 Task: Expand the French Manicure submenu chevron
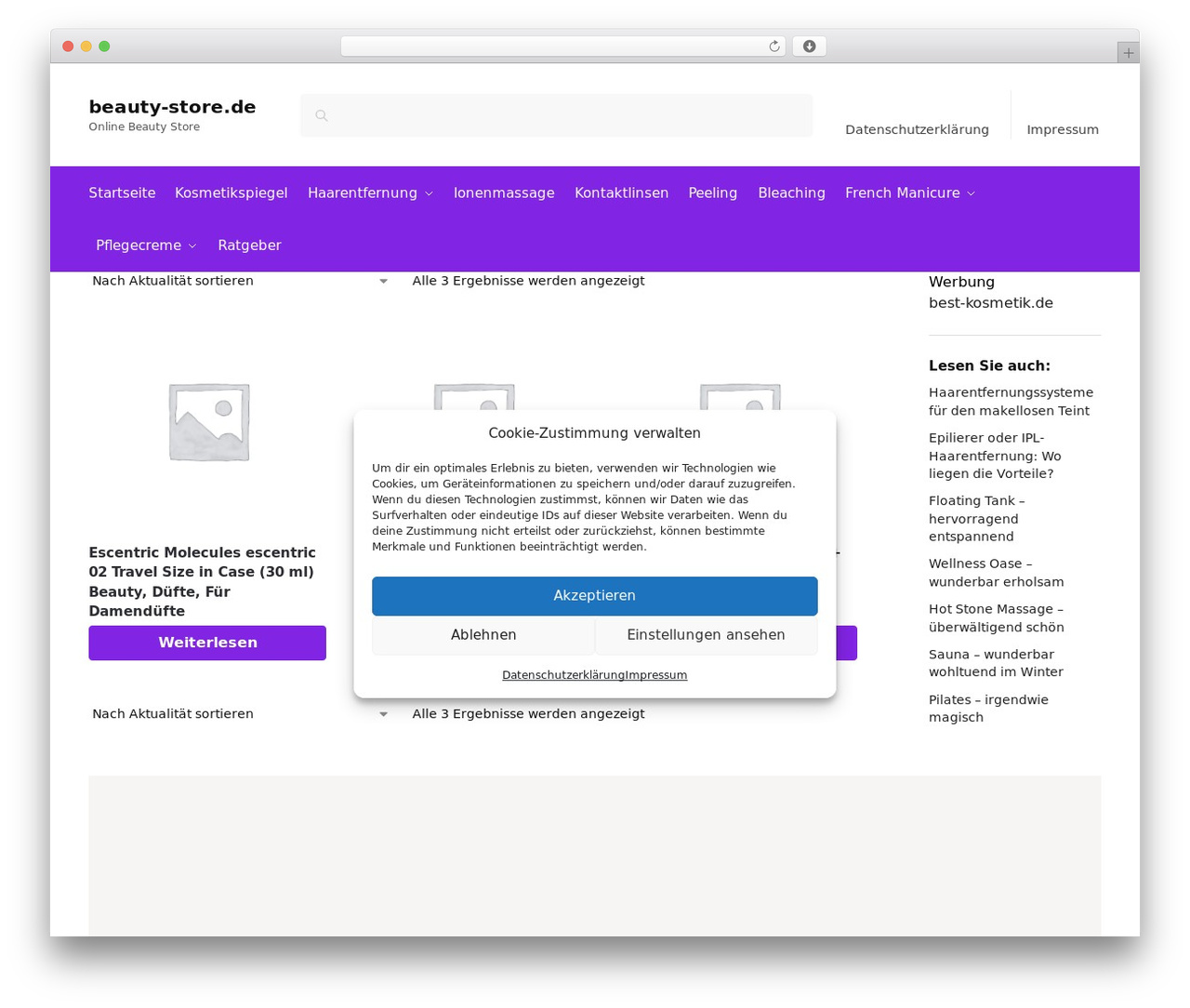971,193
